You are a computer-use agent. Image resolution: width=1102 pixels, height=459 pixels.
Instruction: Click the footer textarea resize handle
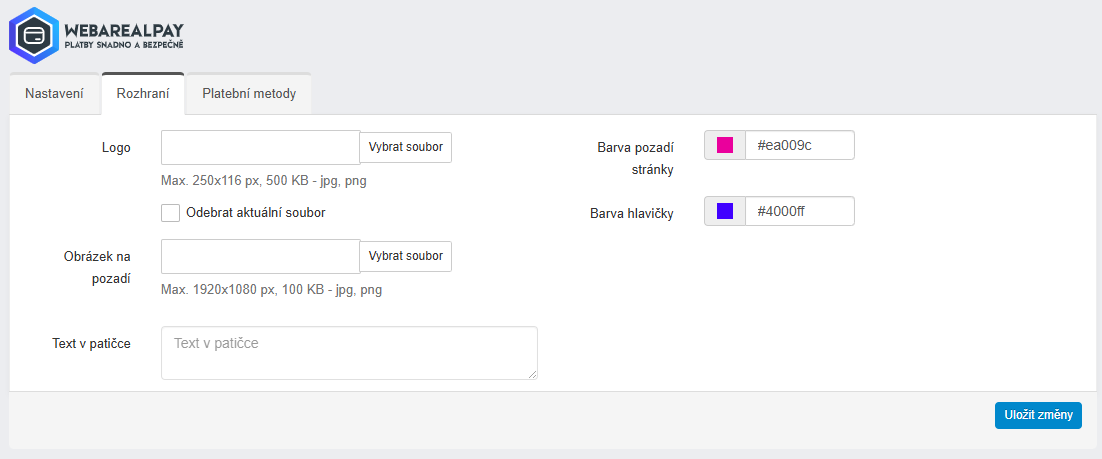pos(532,374)
